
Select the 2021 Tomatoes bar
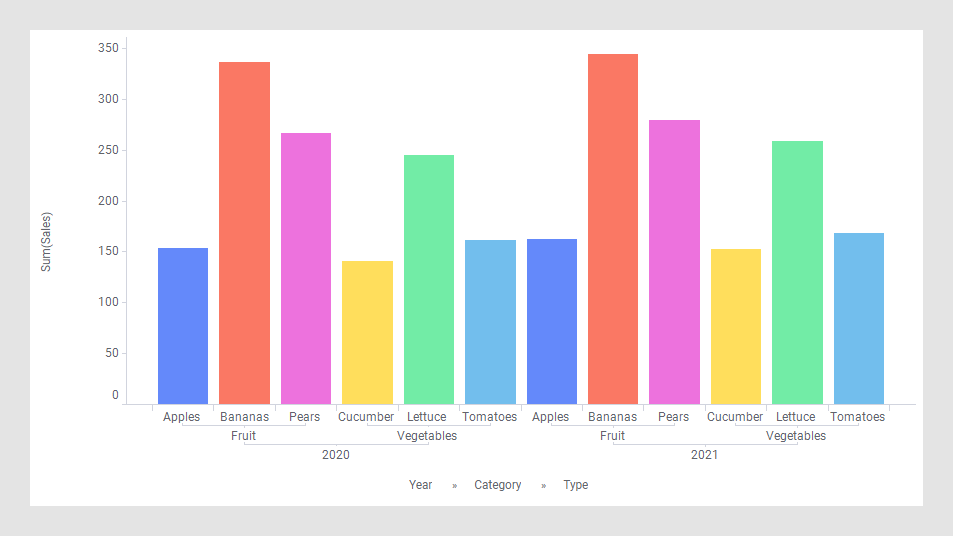click(859, 318)
